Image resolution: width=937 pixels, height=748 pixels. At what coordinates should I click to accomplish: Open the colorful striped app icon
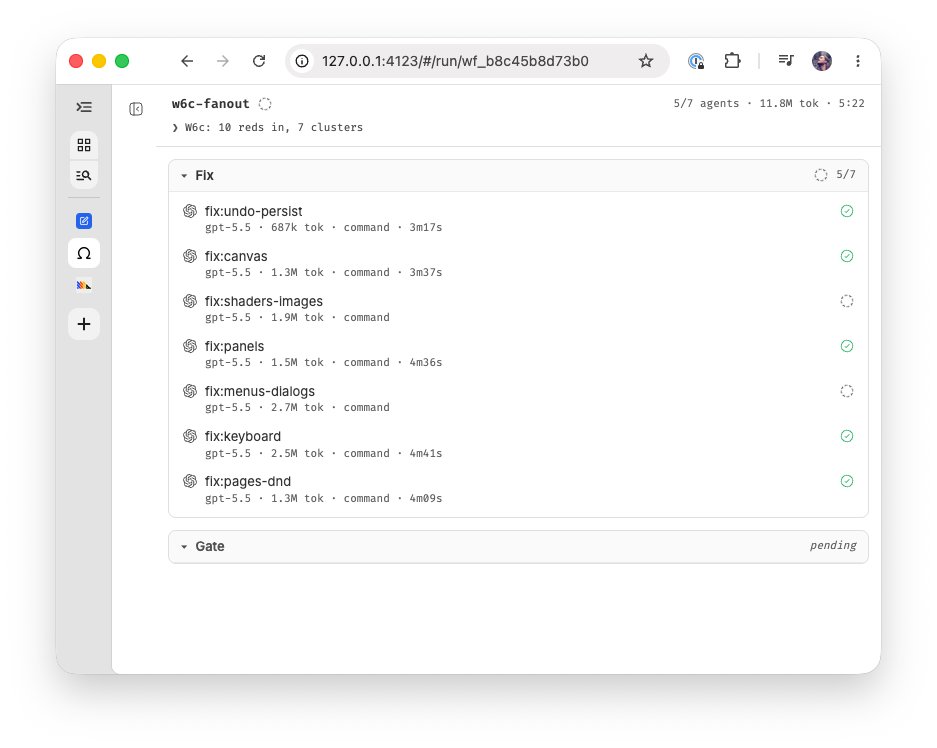(x=84, y=286)
